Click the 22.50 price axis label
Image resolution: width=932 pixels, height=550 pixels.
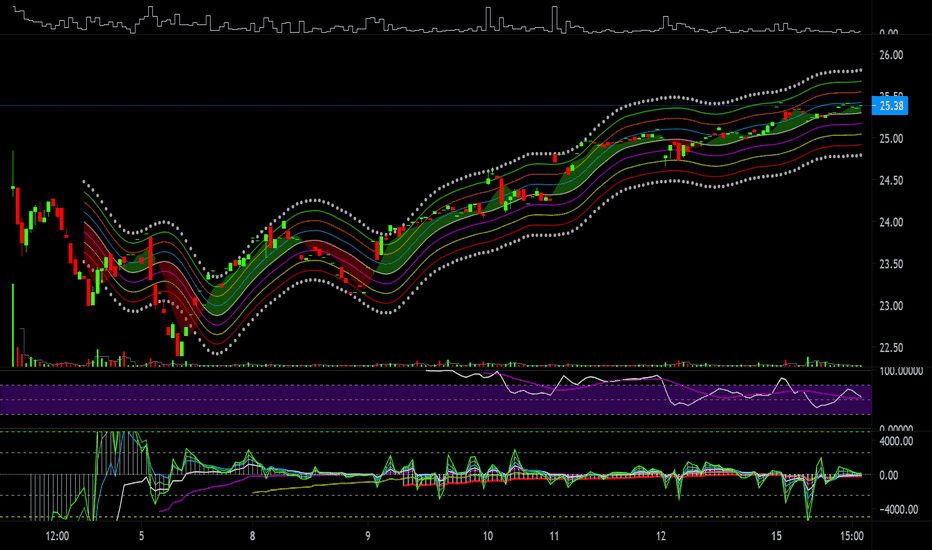891,347
